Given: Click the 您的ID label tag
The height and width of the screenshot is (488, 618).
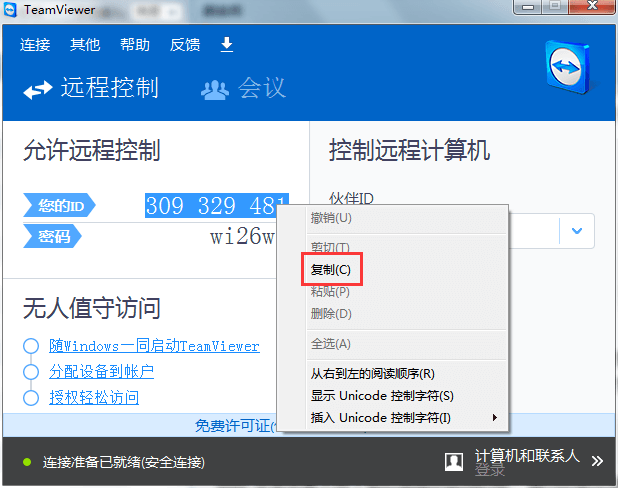Looking at the screenshot, I should tap(60, 205).
